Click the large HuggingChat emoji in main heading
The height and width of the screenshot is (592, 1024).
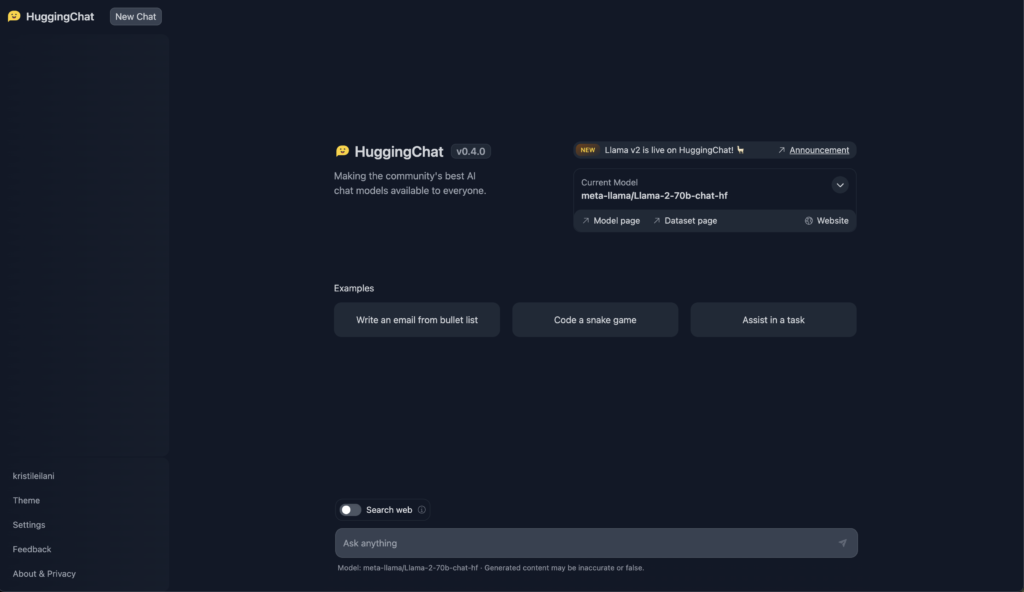342,151
